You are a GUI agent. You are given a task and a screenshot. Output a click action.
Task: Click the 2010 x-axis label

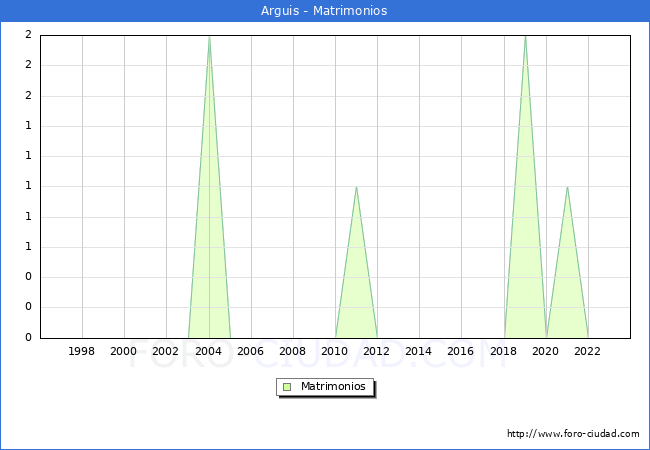(335, 351)
